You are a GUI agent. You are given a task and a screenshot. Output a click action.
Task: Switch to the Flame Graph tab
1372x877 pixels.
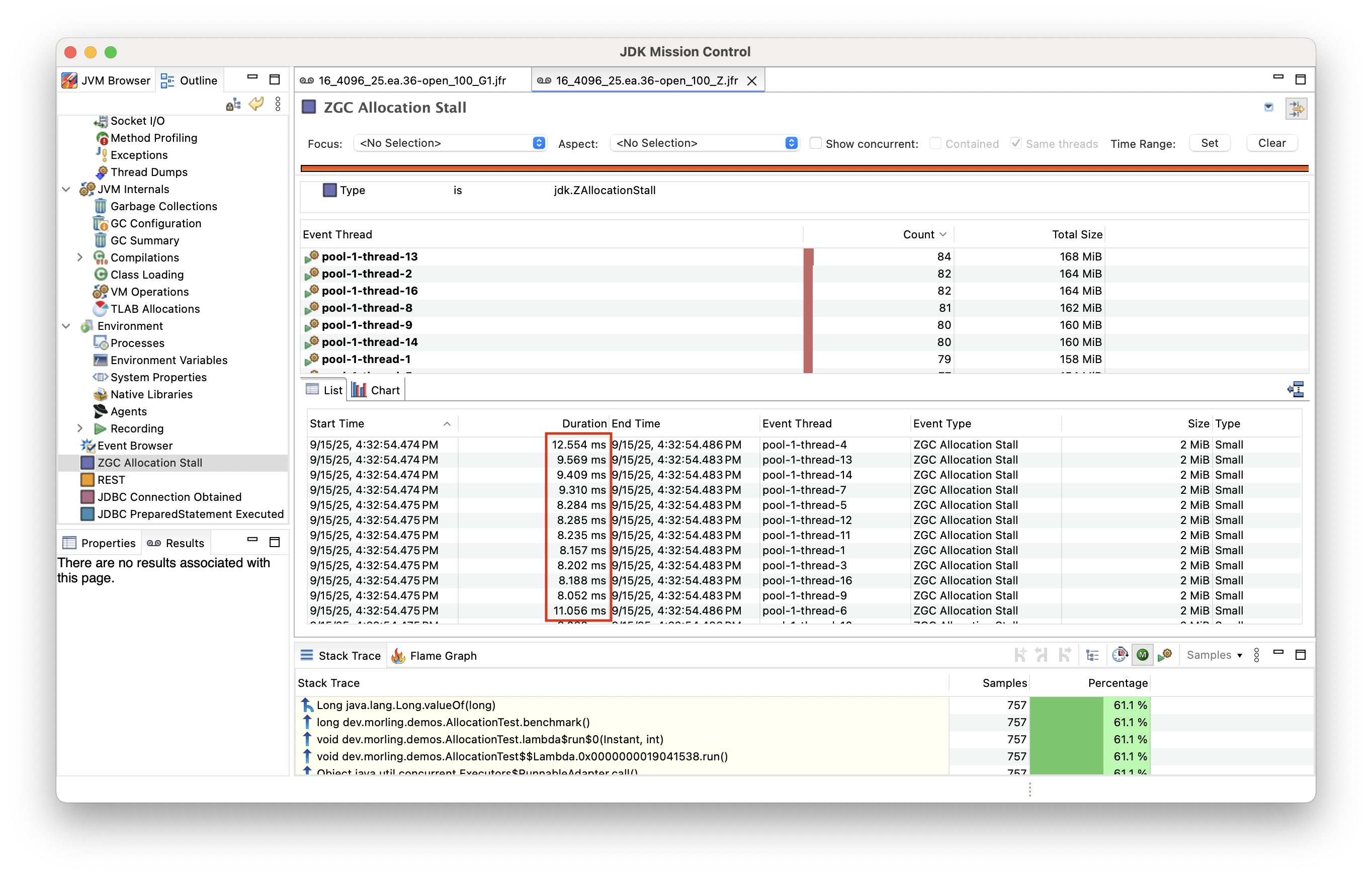click(x=434, y=656)
